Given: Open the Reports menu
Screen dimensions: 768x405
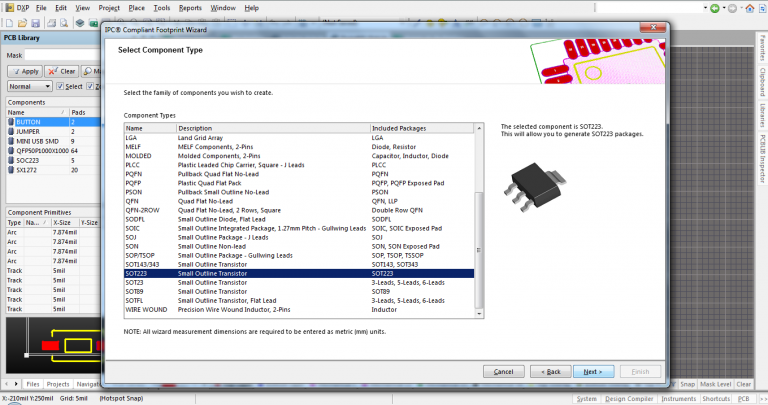Looking at the screenshot, I should (190, 8).
